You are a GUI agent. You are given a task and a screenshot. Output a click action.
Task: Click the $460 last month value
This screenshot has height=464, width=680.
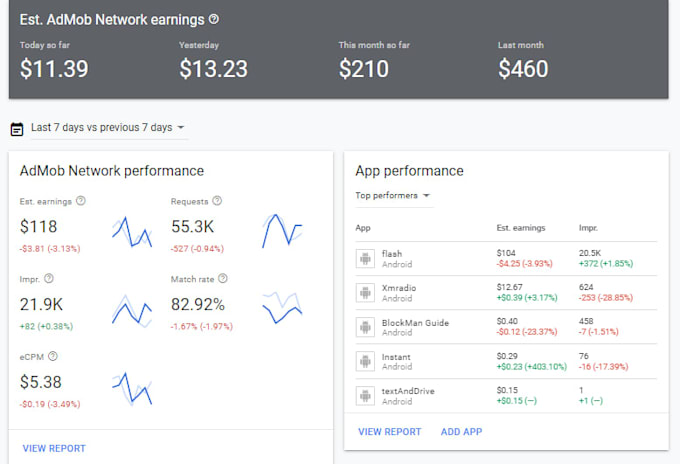(523, 69)
